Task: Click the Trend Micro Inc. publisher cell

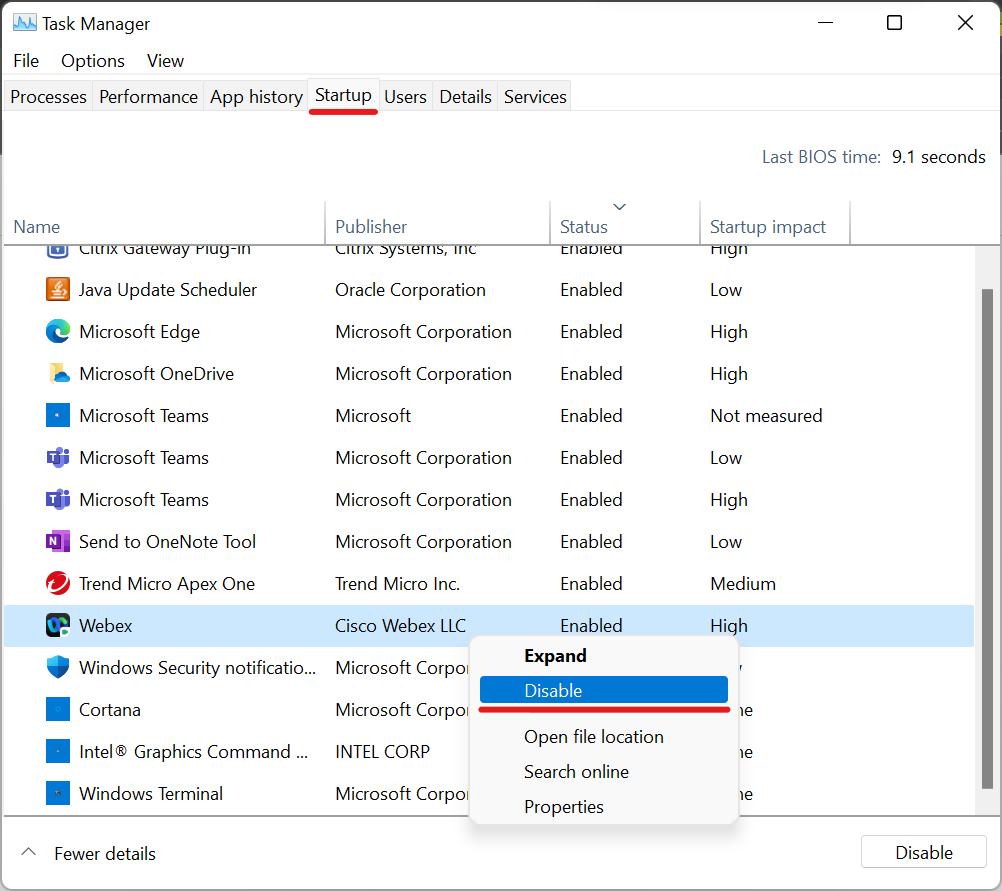Action: click(397, 584)
